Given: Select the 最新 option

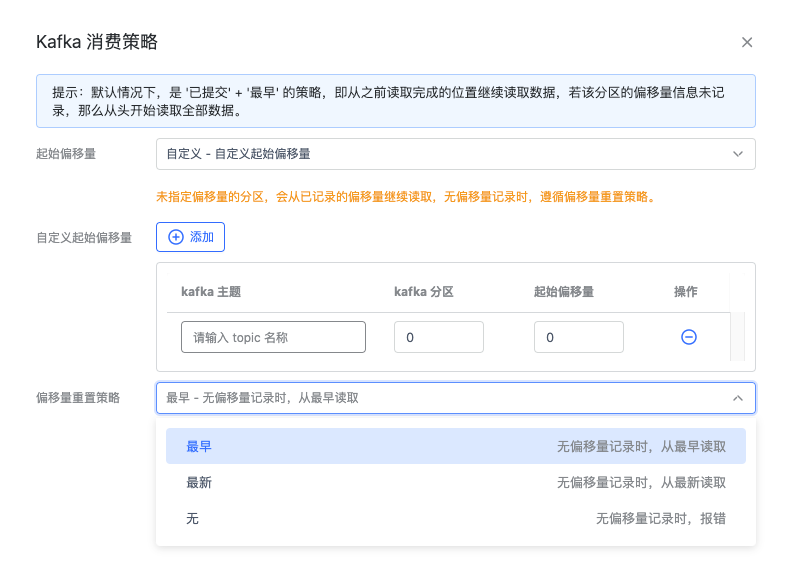Looking at the screenshot, I should 455,482.
